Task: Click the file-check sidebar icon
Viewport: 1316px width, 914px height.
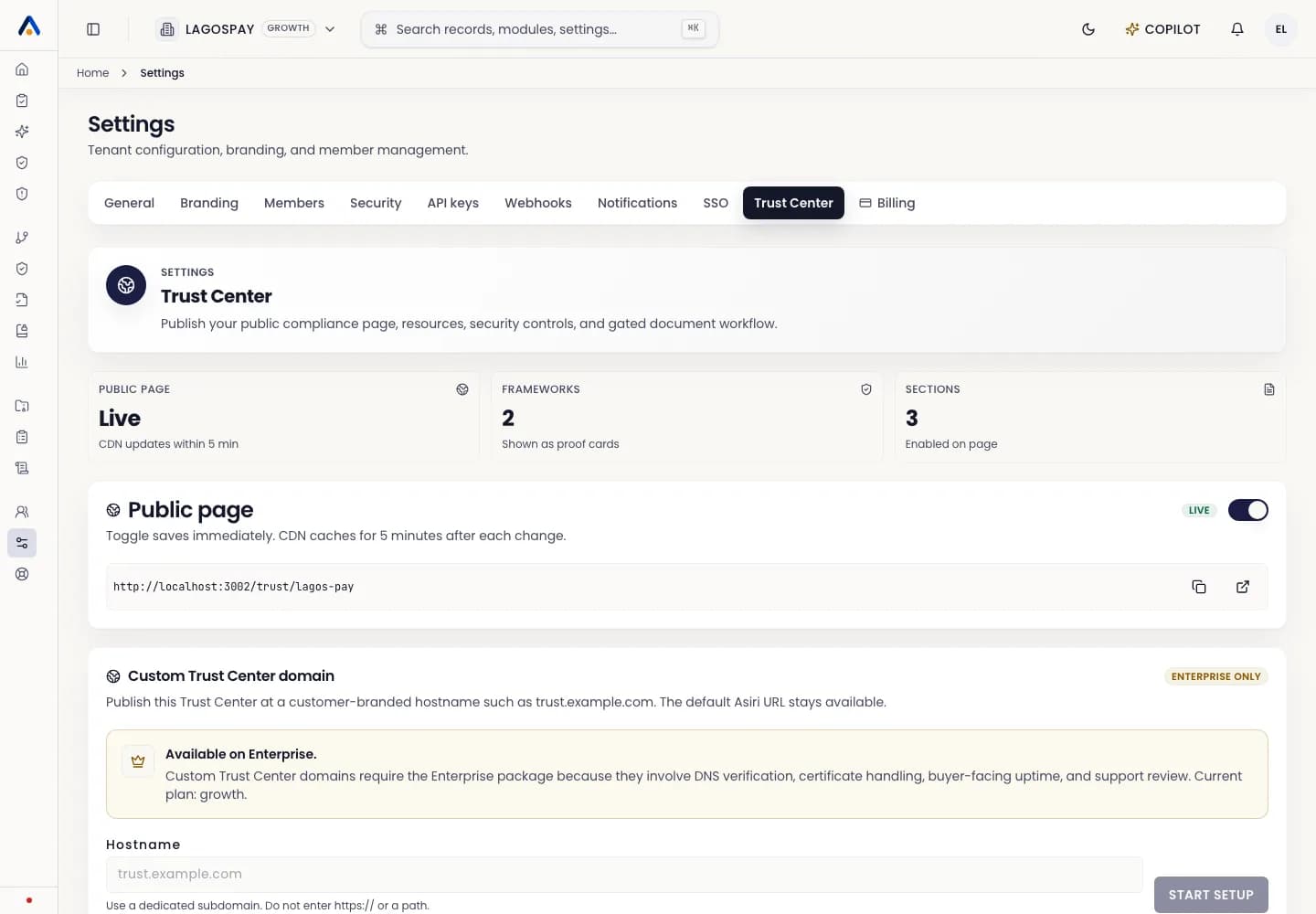Action: (x=22, y=300)
